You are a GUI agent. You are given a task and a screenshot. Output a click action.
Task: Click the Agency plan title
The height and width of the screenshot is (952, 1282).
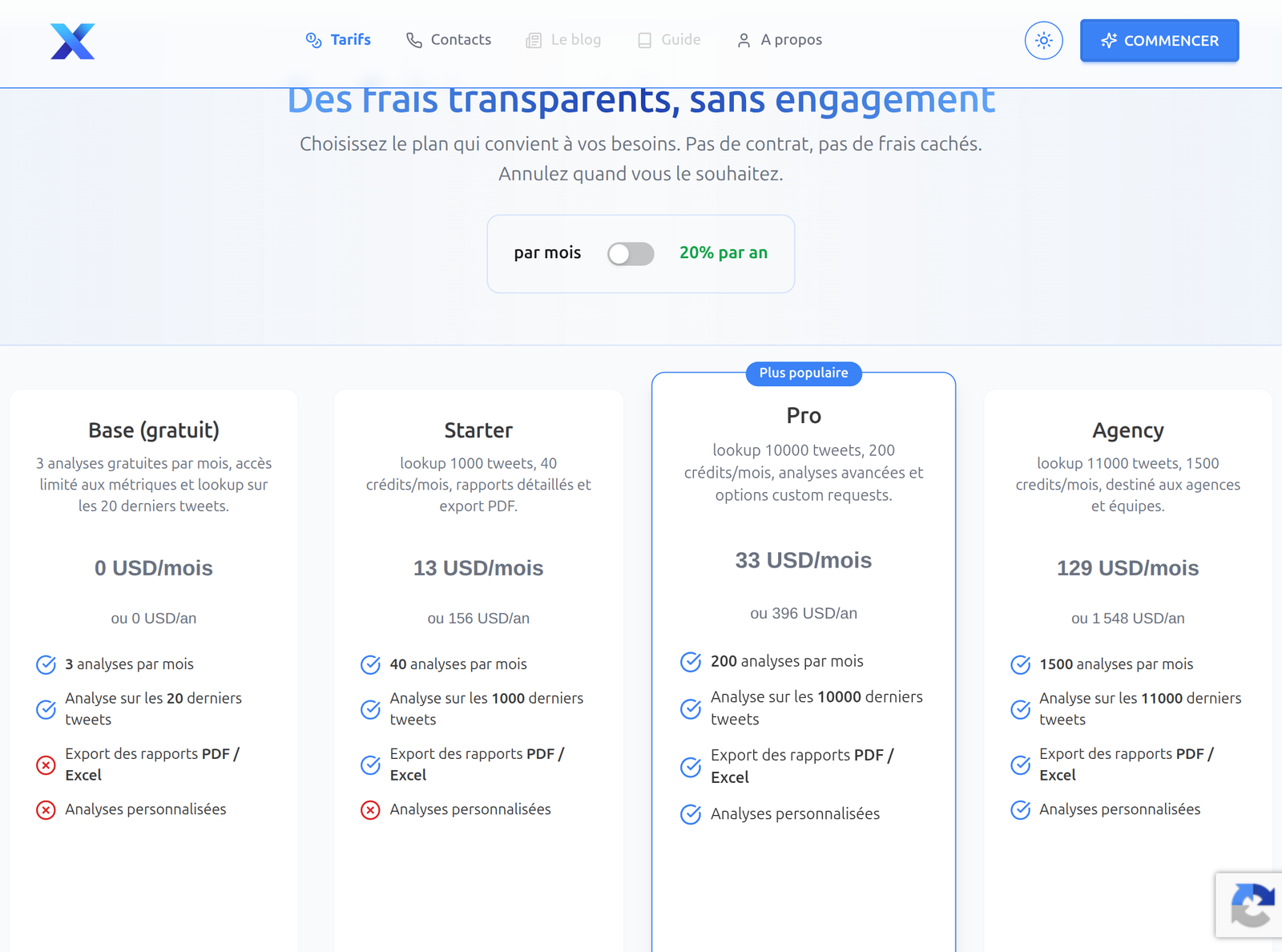click(1128, 430)
